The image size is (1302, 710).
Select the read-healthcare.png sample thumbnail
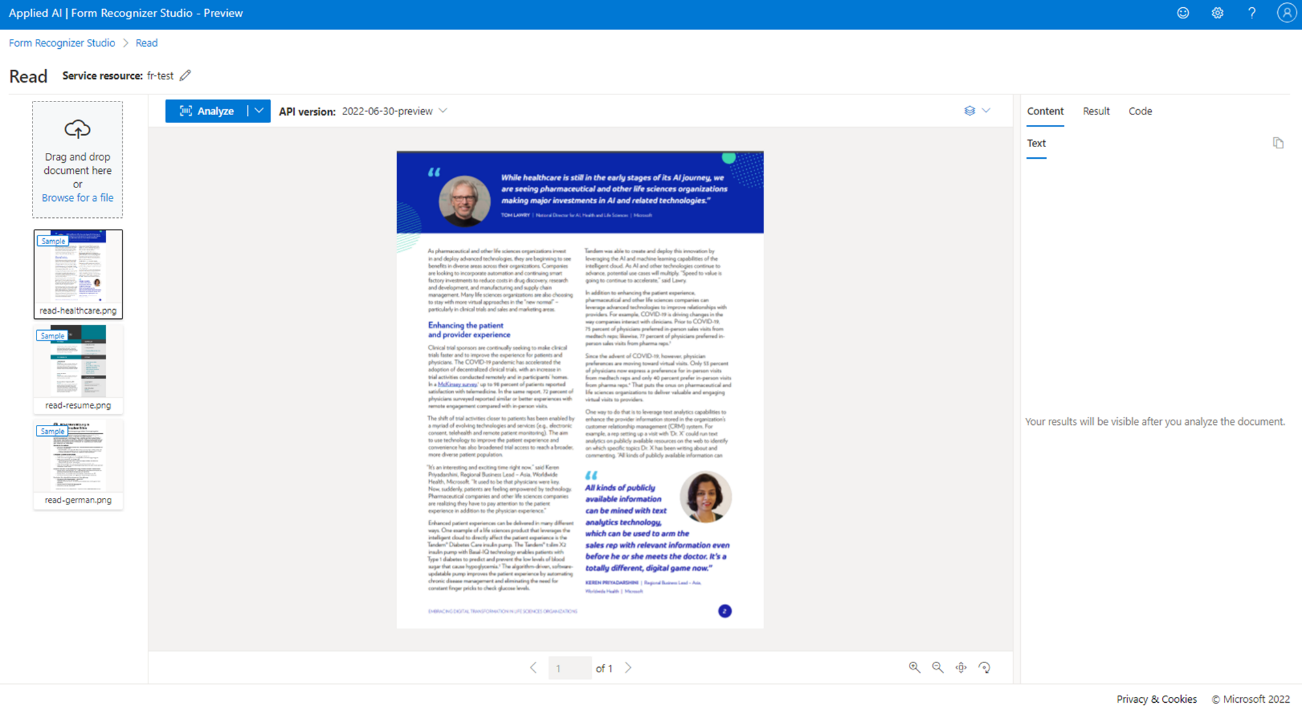[x=78, y=274]
